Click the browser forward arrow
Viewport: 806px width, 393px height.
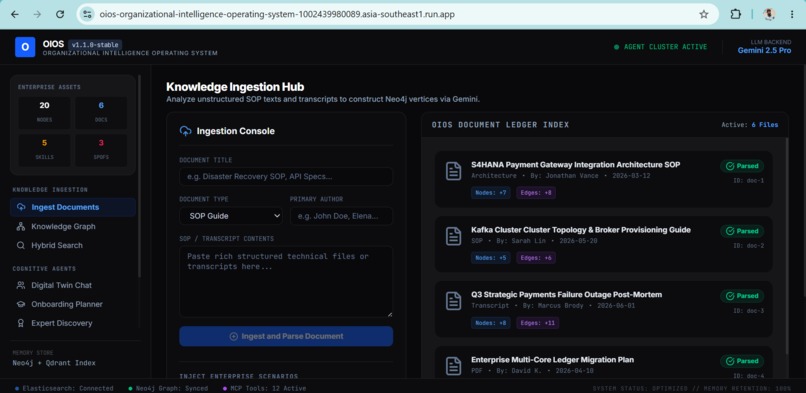point(37,14)
